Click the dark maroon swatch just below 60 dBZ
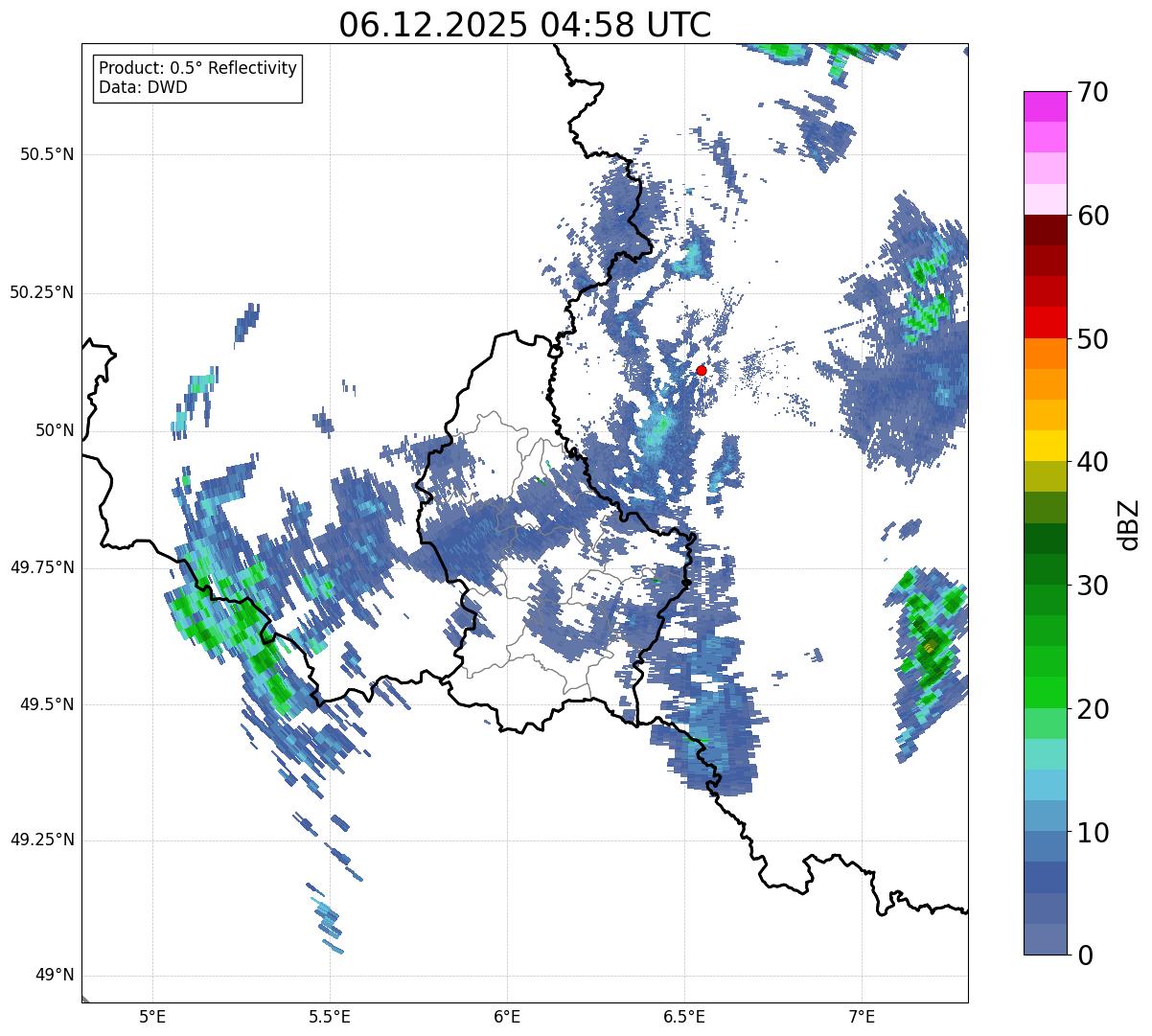 point(1045,230)
